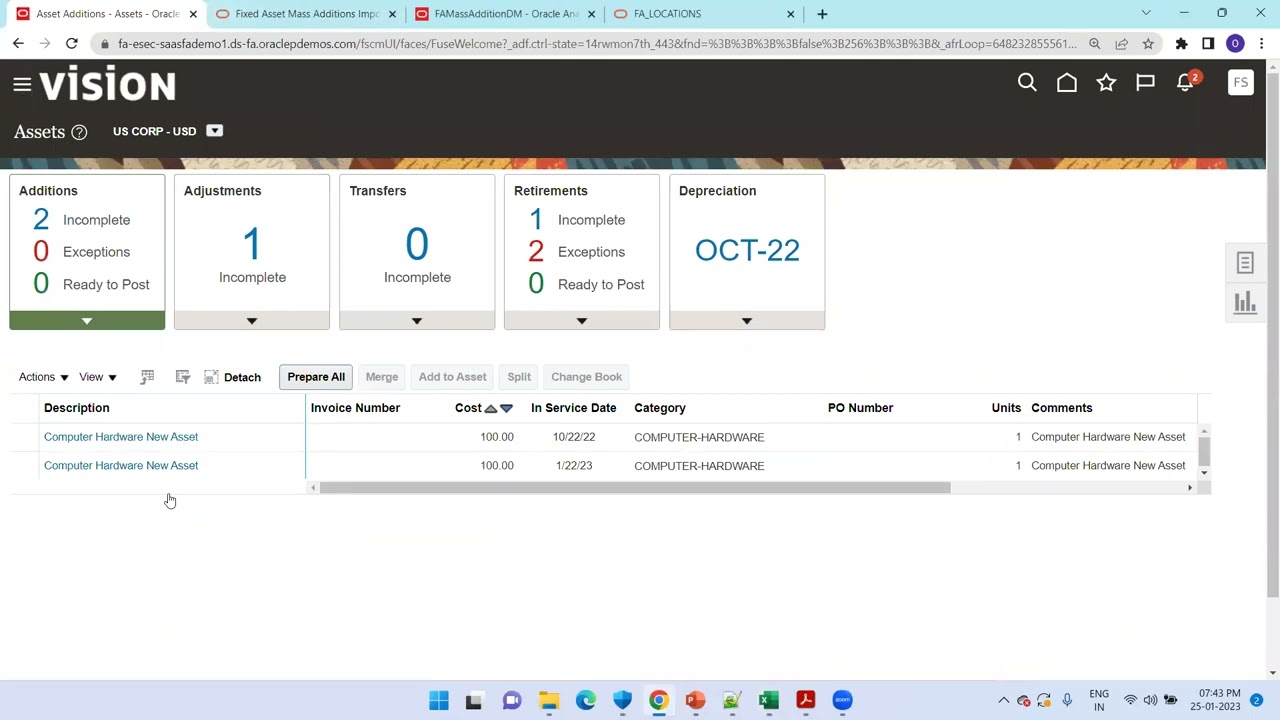The image size is (1280, 720).
Task: Open the FS user profile menu
Action: point(1240,83)
